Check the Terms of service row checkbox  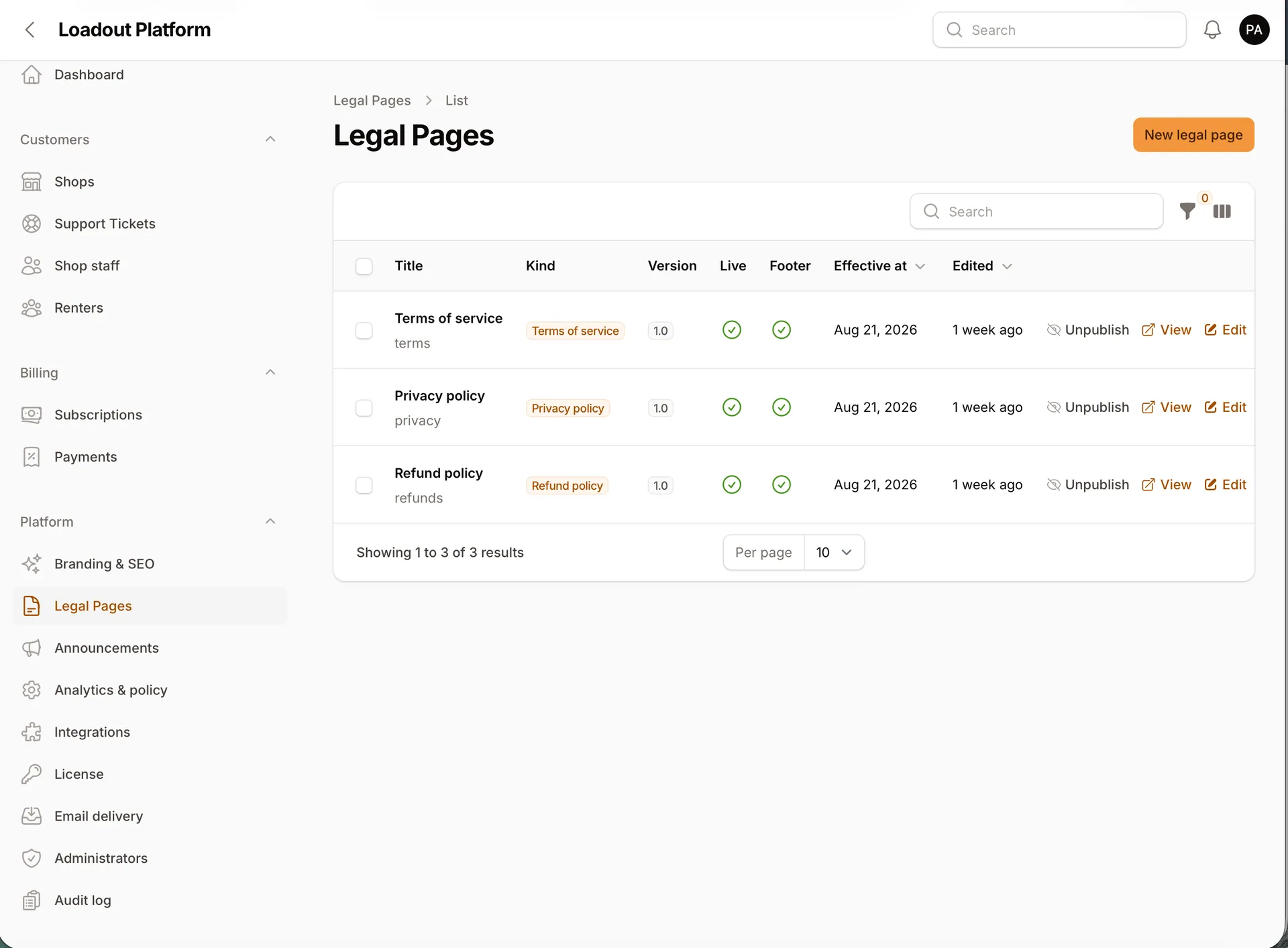(364, 331)
